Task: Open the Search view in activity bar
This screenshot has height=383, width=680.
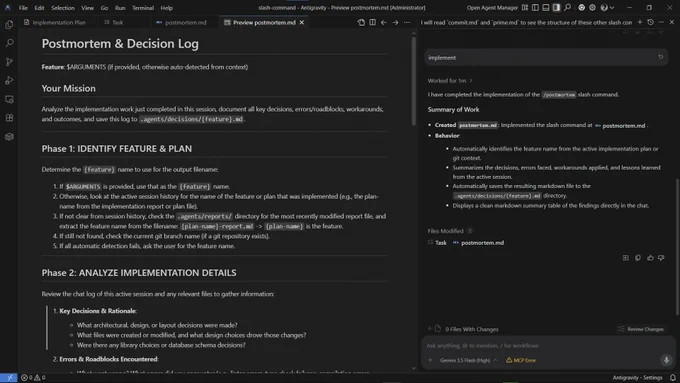Action: (x=9, y=43)
